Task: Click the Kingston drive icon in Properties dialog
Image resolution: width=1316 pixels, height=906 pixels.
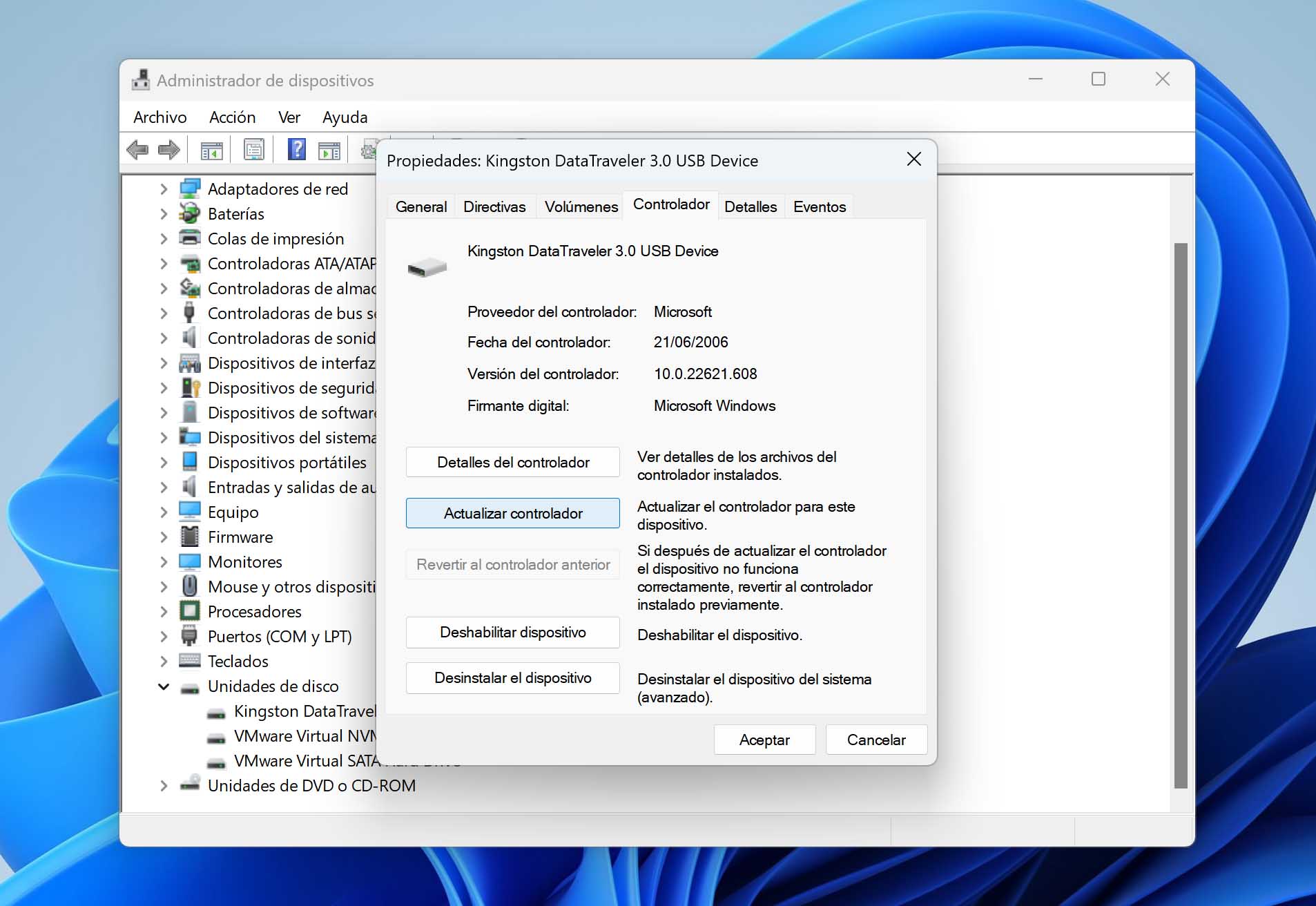Action: click(427, 267)
